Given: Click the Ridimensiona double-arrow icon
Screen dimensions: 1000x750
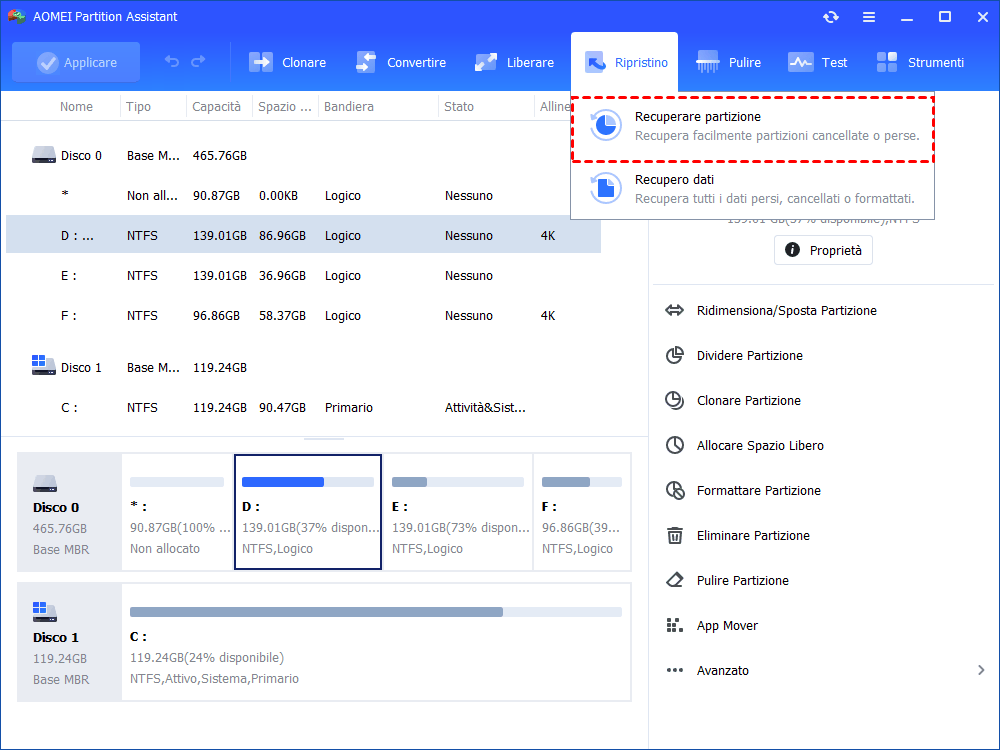Looking at the screenshot, I should pos(675,311).
